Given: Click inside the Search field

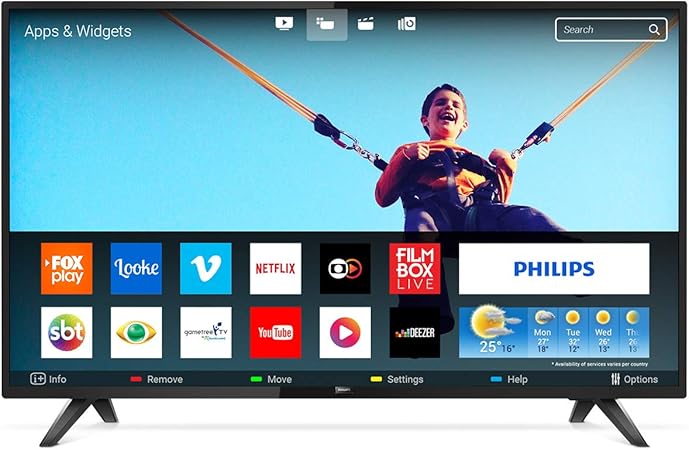Looking at the screenshot, I should coord(611,29).
